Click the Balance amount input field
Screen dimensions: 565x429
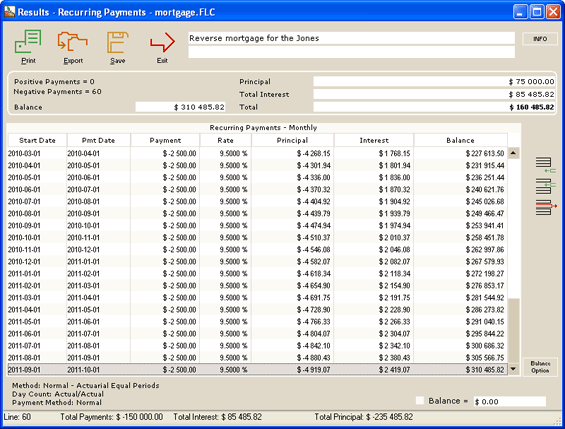point(510,401)
